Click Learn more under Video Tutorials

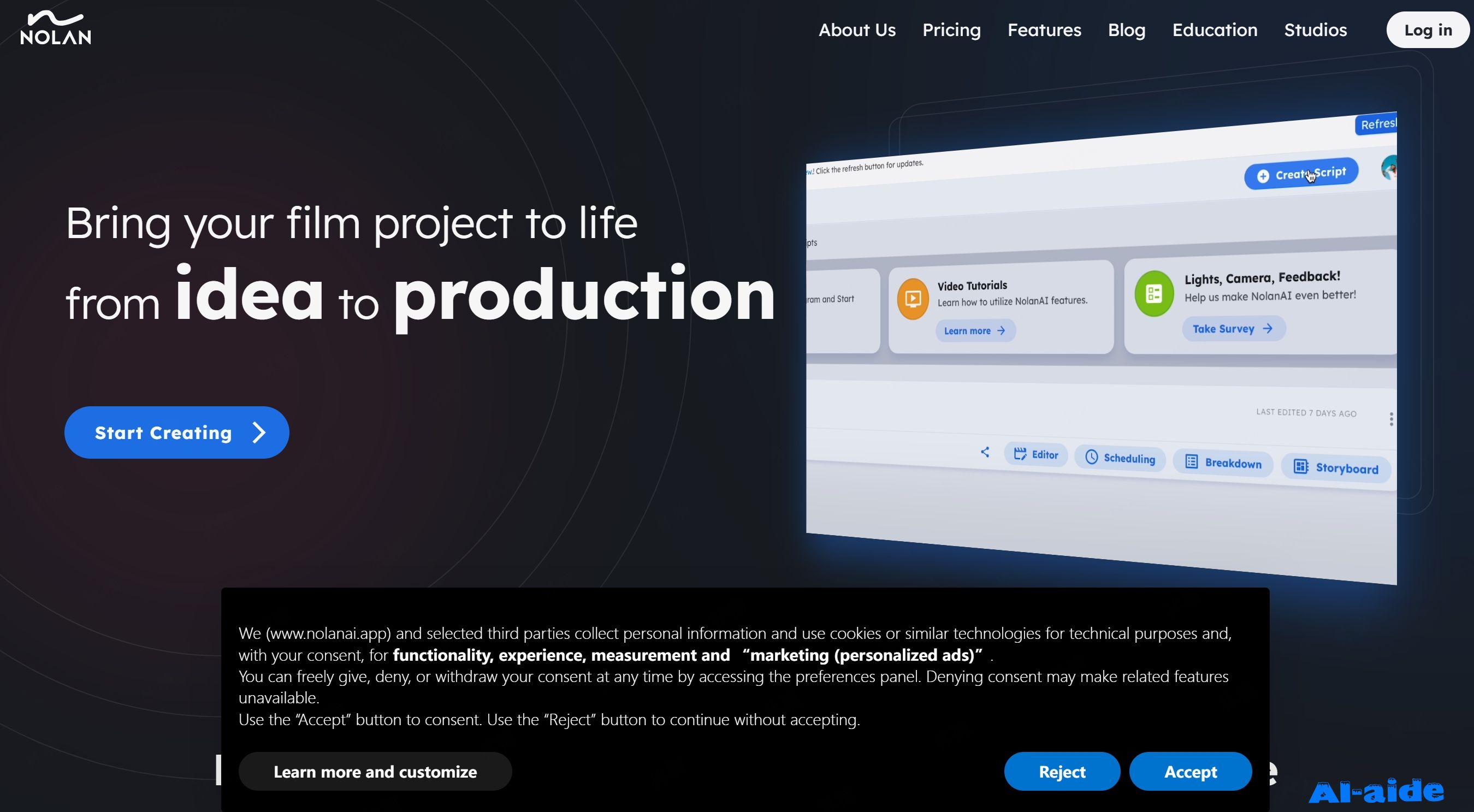point(975,331)
